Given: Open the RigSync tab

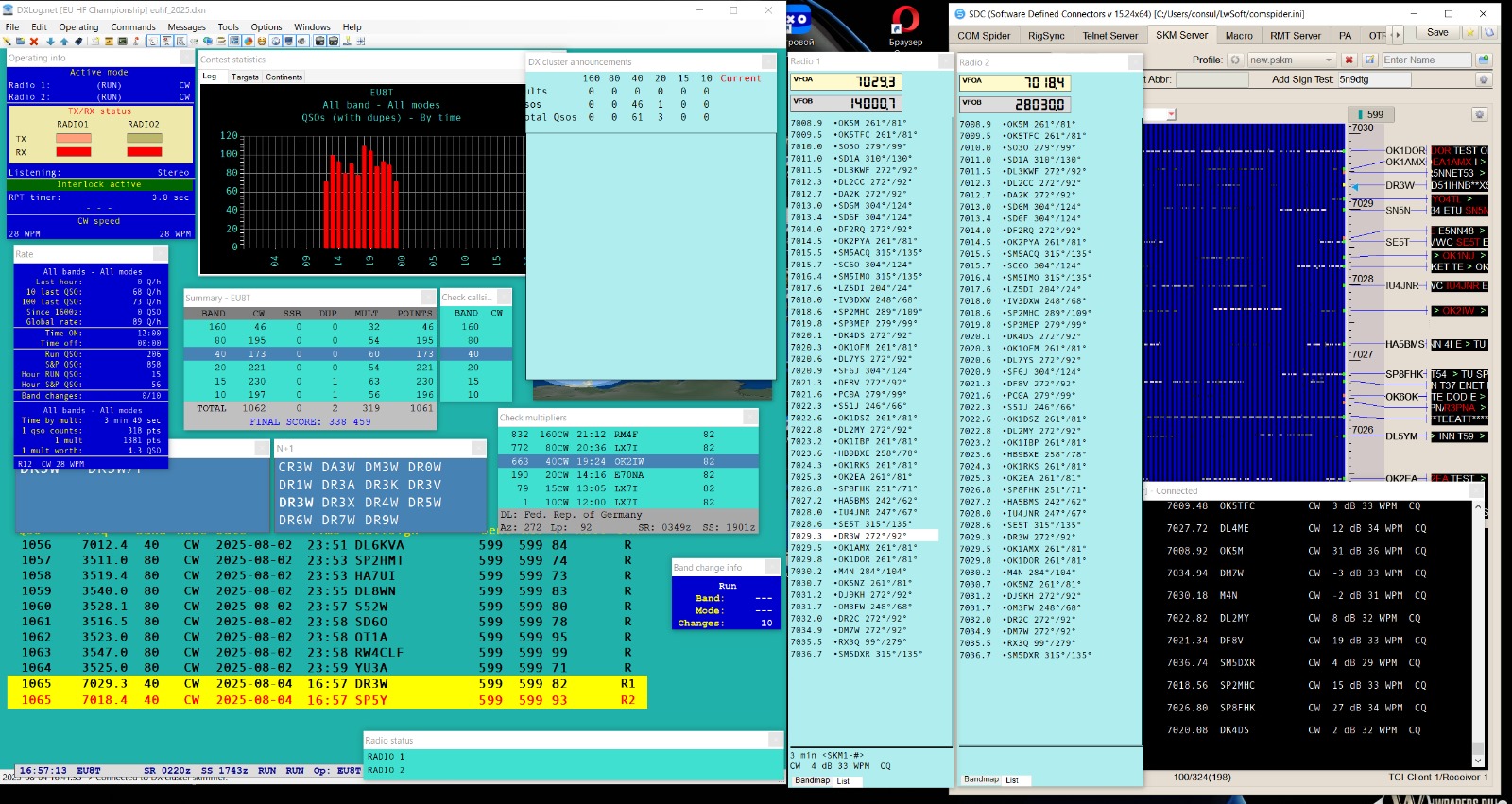Looking at the screenshot, I should [1046, 36].
